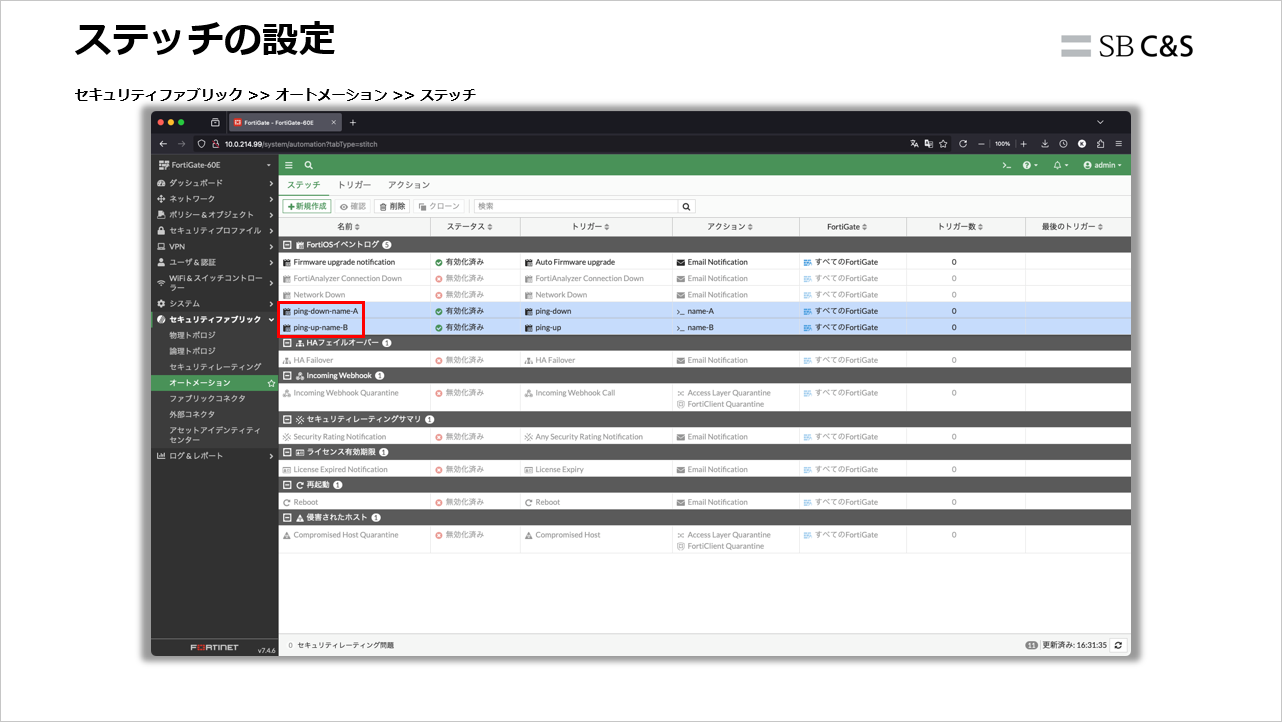Click the ping-down trigger cell
This screenshot has height=722, width=1282.
596,311
